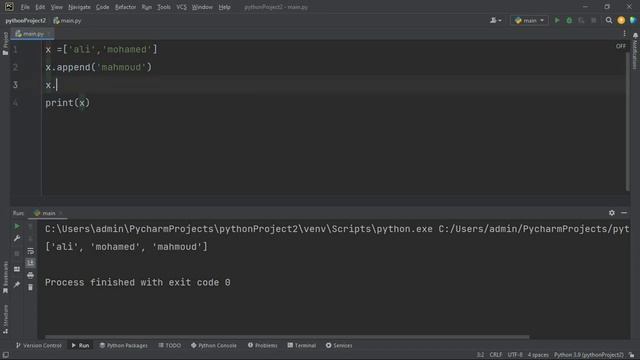Click Python 3.9 interpreter in status bar
This screenshot has height=360, width=640.
tap(589, 355)
